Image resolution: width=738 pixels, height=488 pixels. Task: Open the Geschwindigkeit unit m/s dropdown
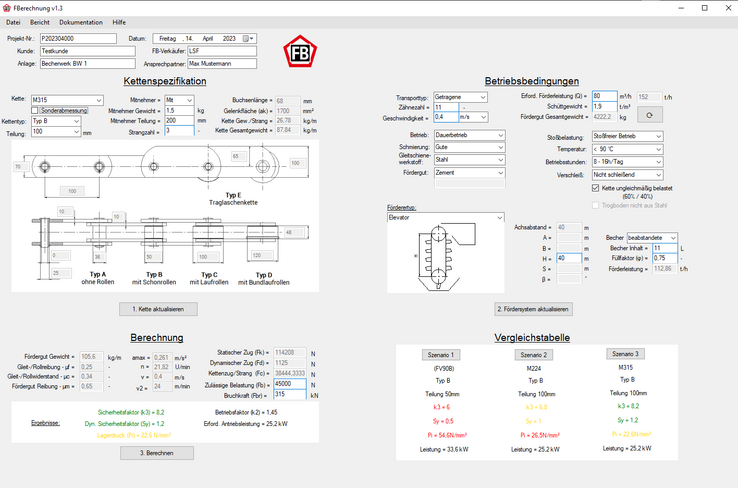tap(473, 117)
